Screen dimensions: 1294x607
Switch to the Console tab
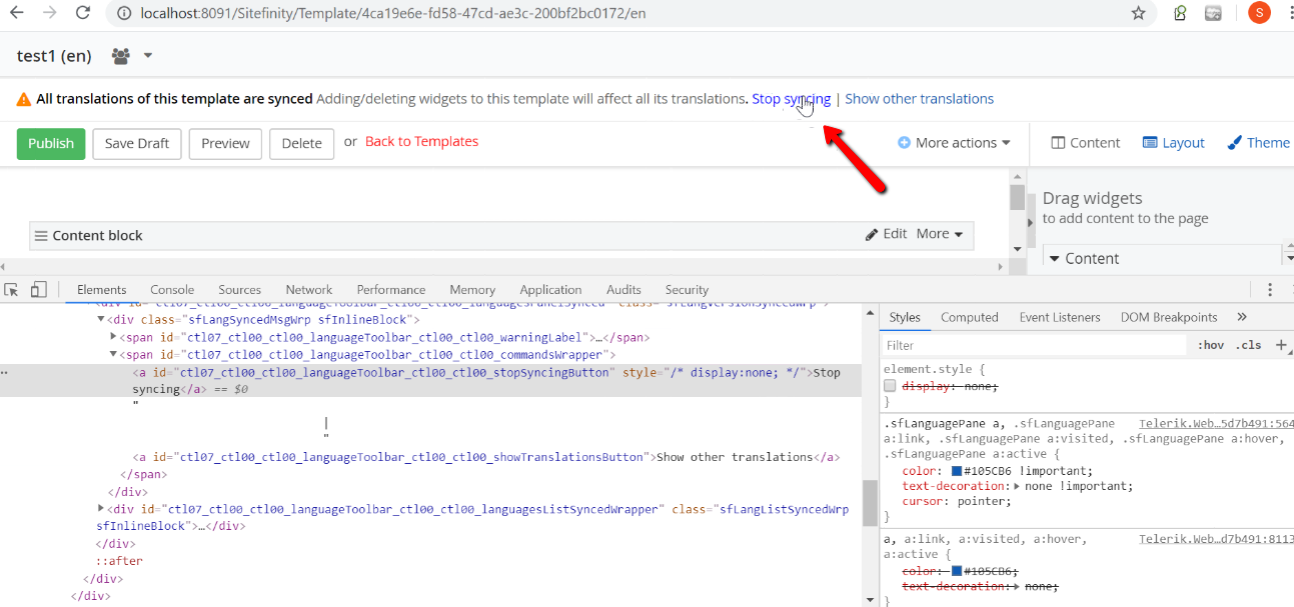(172, 290)
